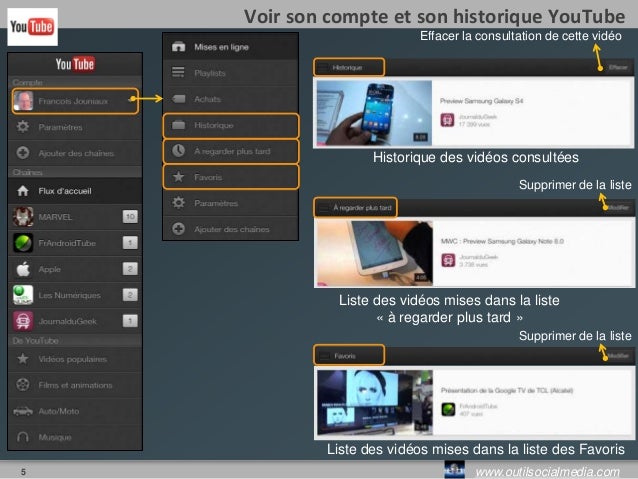Viewport: 638px width, 479px height.
Task: Open the Mises en ligne menu entry
Action: pyautogui.click(x=231, y=47)
